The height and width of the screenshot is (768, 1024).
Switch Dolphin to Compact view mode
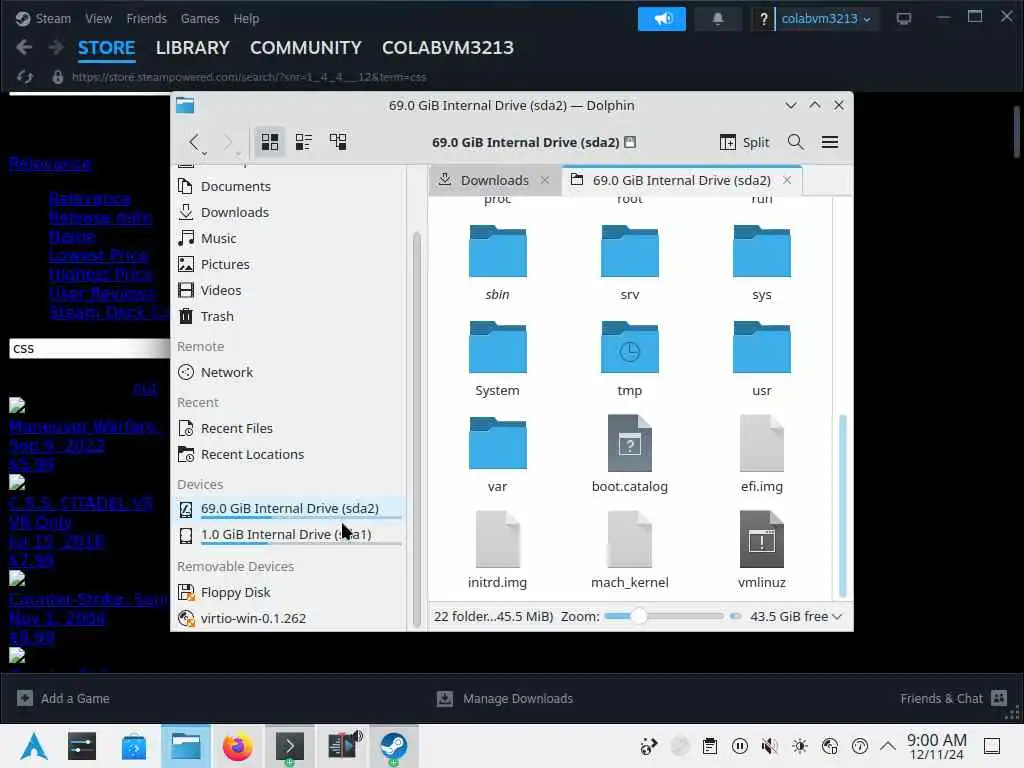[304, 142]
